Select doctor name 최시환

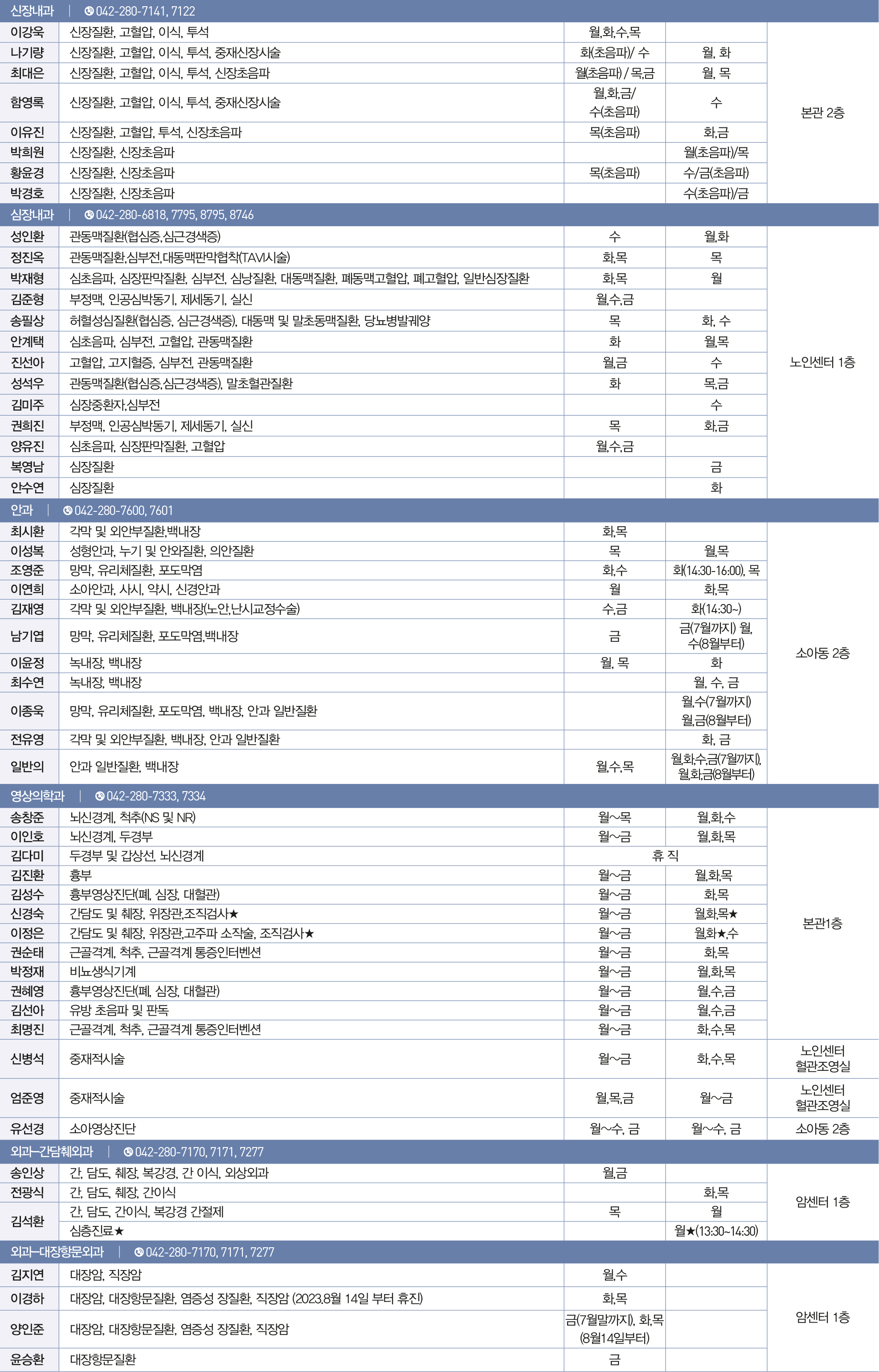[27, 531]
